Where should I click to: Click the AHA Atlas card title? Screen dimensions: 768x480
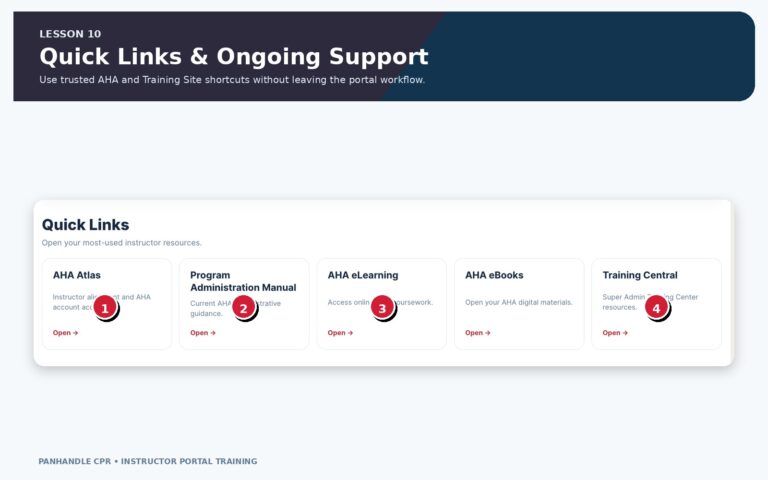point(76,275)
